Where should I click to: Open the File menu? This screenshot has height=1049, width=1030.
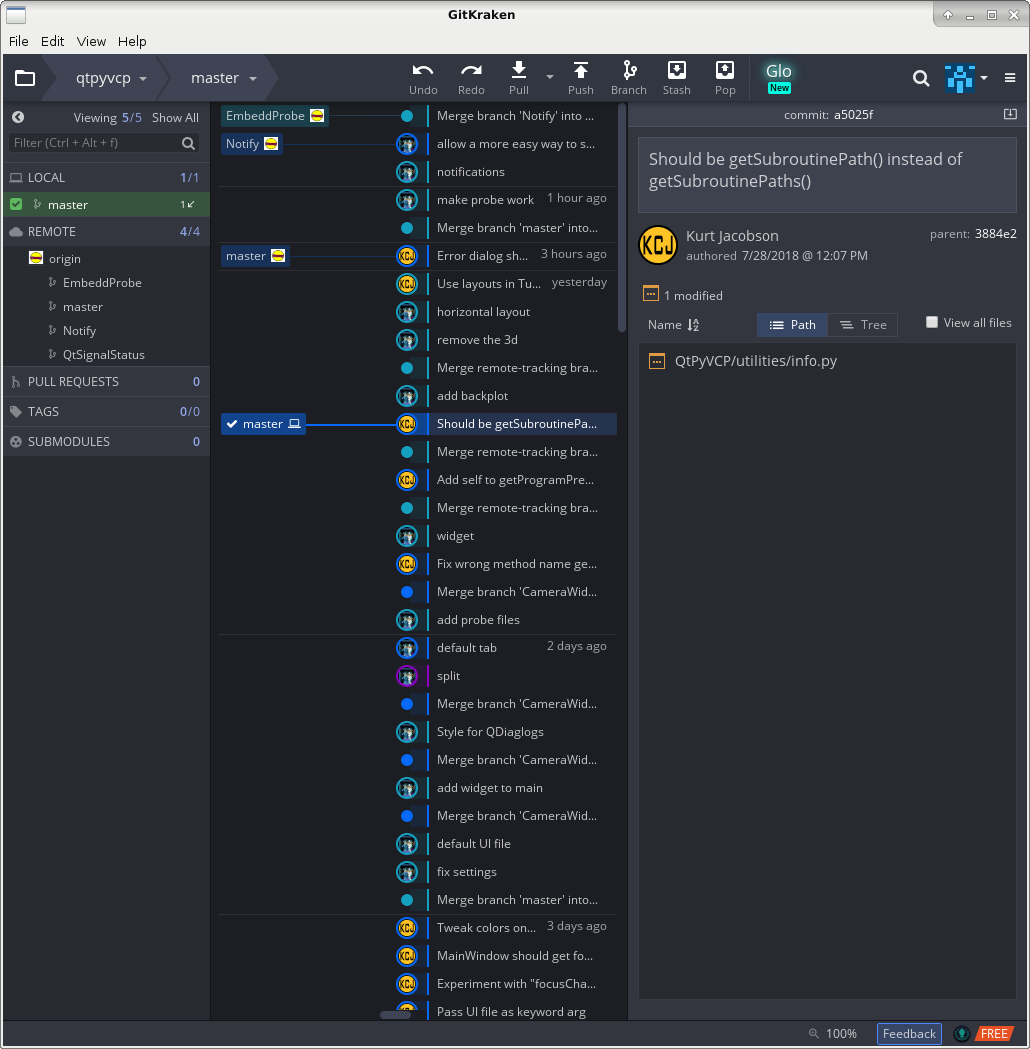(19, 41)
